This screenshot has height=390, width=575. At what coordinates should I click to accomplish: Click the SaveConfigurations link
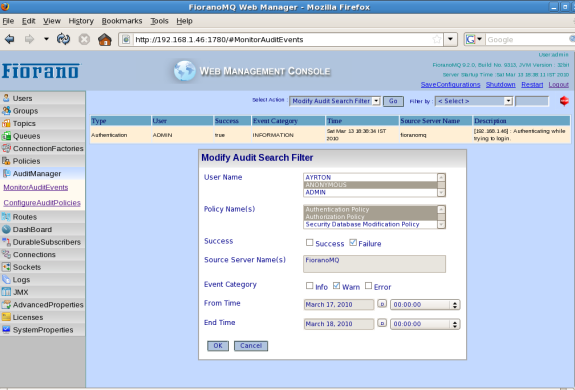point(450,85)
